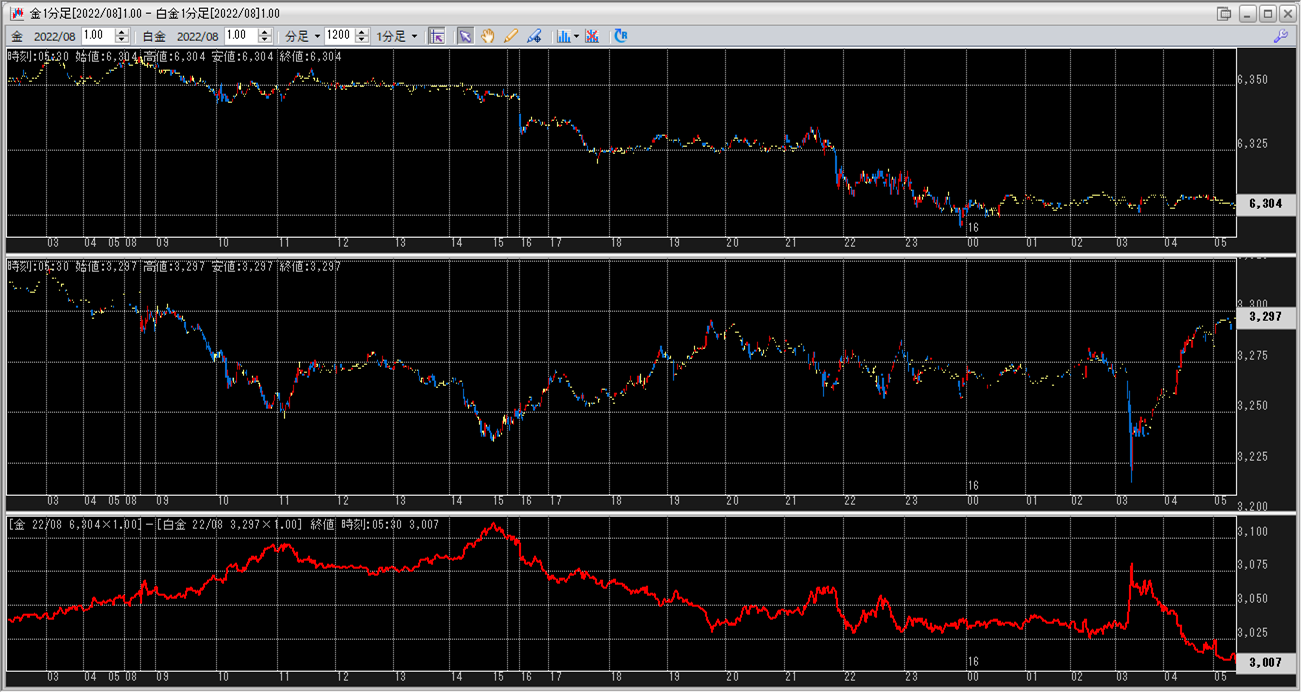This screenshot has width=1301, height=693.
Task: Open settings with the wrench icon
Action: 1280,35
